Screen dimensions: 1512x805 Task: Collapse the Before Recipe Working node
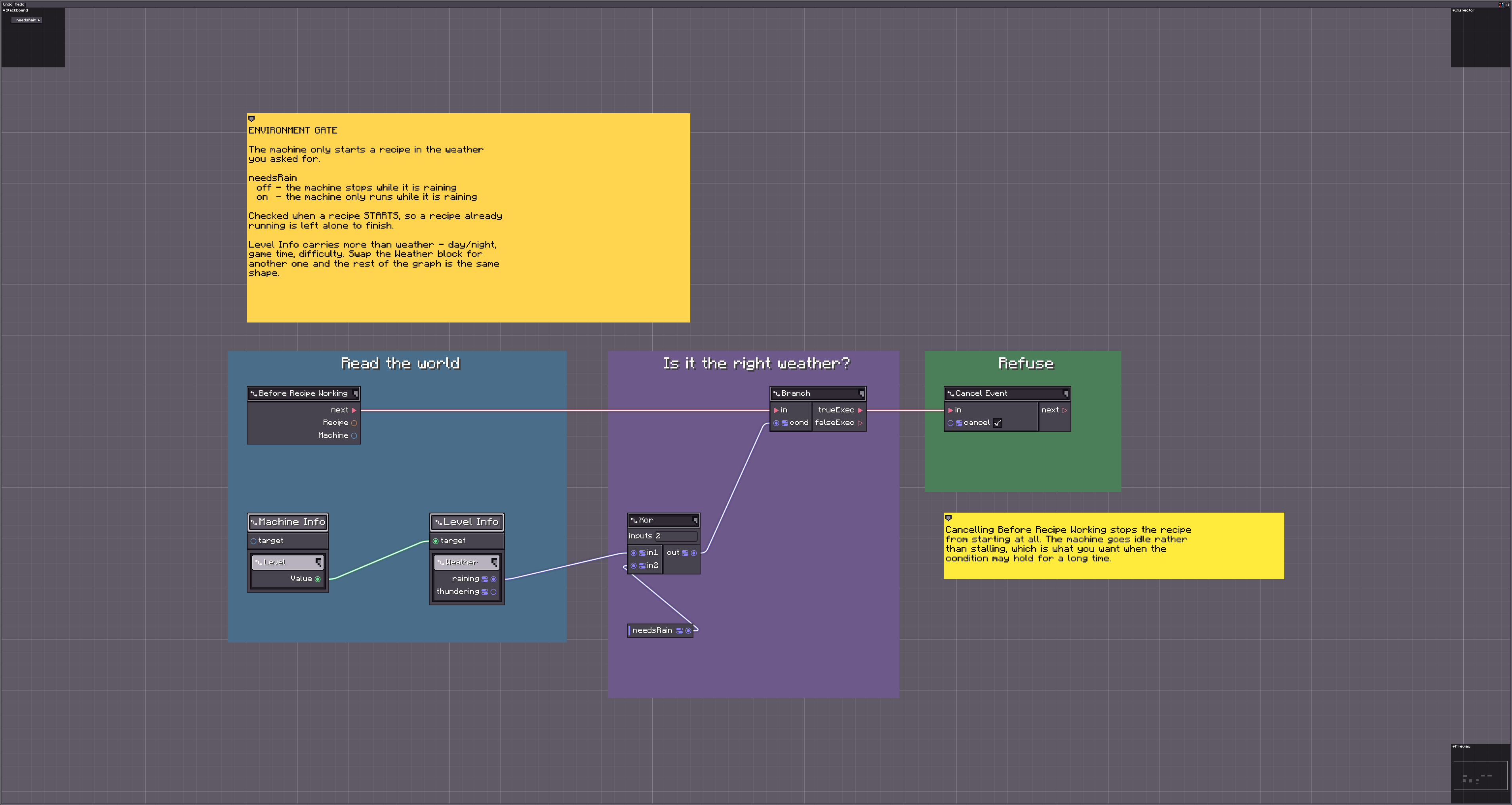point(355,393)
